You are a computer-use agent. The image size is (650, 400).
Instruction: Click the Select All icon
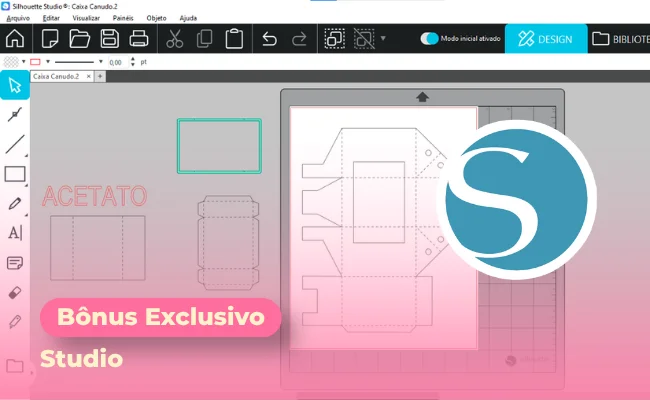click(x=335, y=39)
